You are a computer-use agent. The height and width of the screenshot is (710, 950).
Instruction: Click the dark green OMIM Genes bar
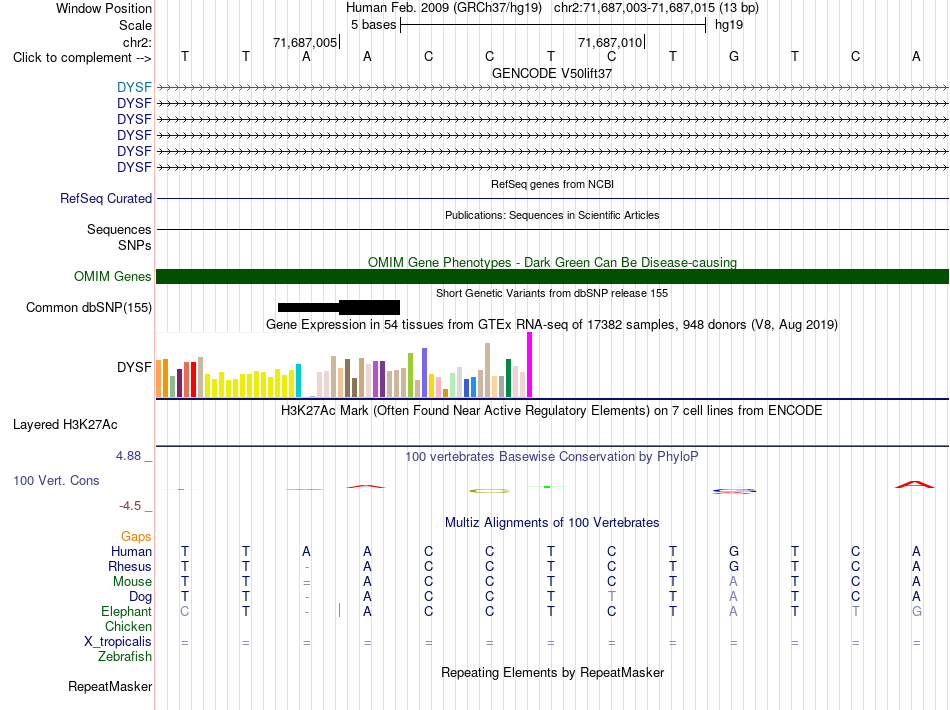552,276
